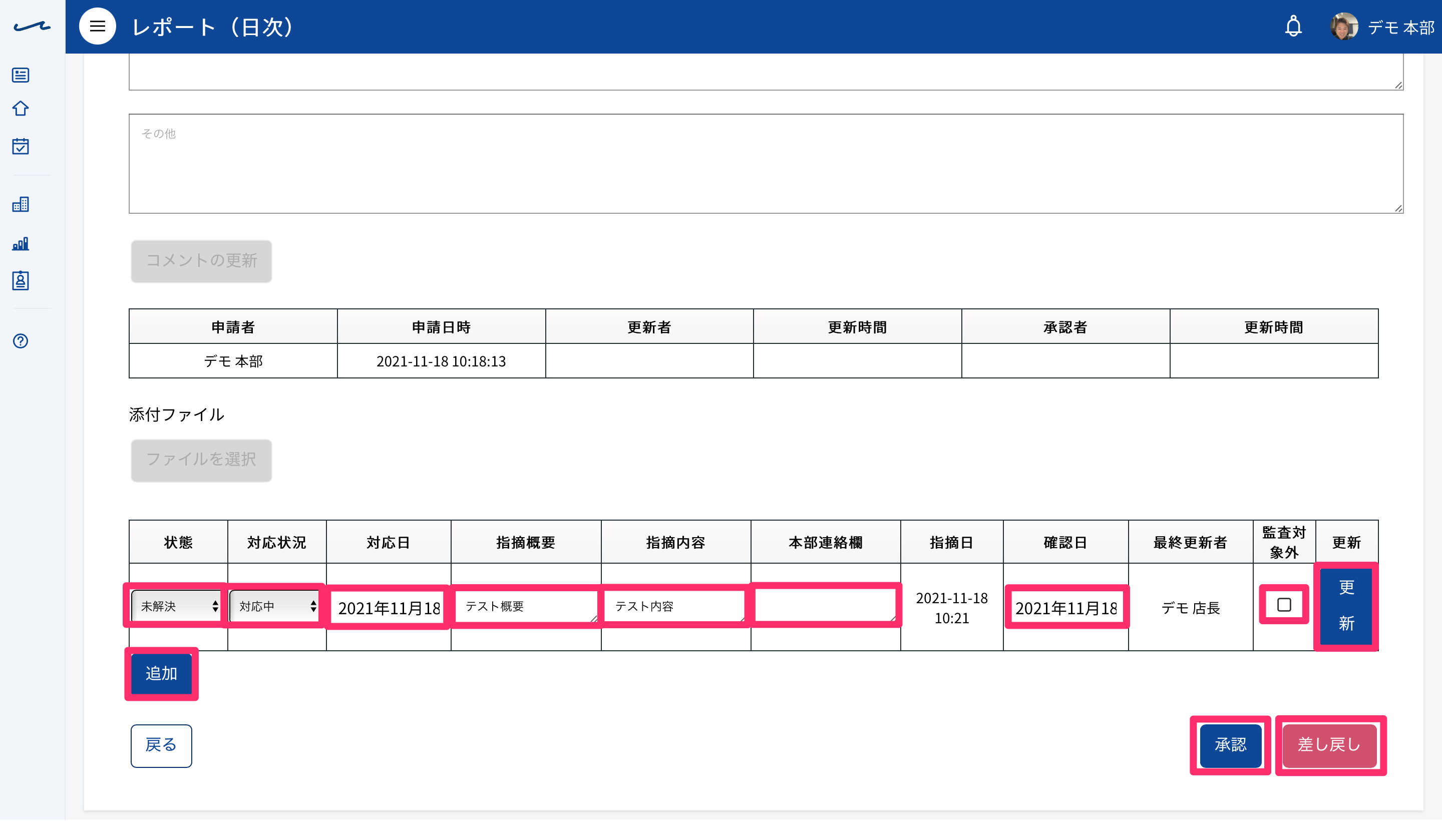
Task: Click the 指摘概要 column header
Action: click(x=526, y=542)
